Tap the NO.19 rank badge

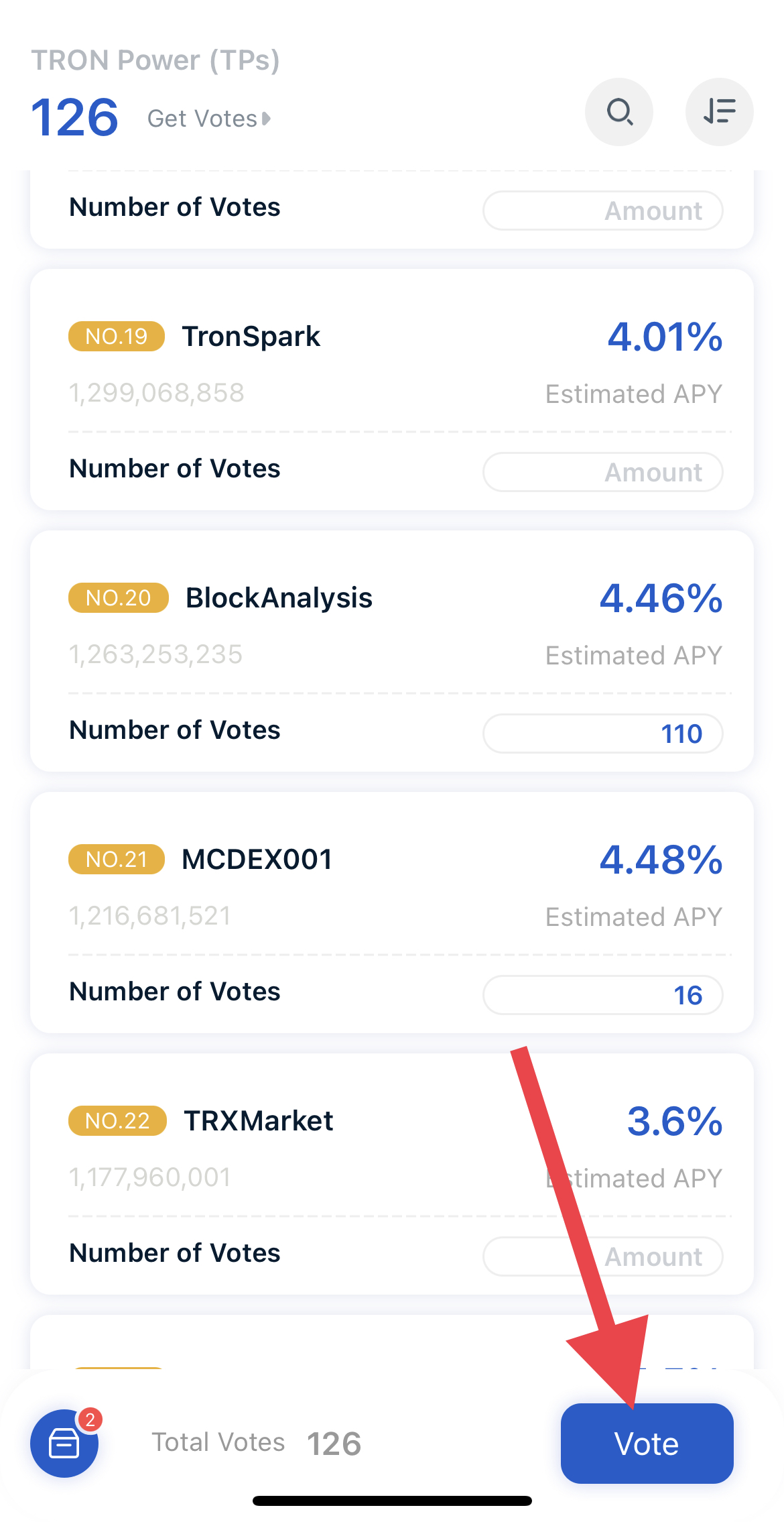[117, 336]
